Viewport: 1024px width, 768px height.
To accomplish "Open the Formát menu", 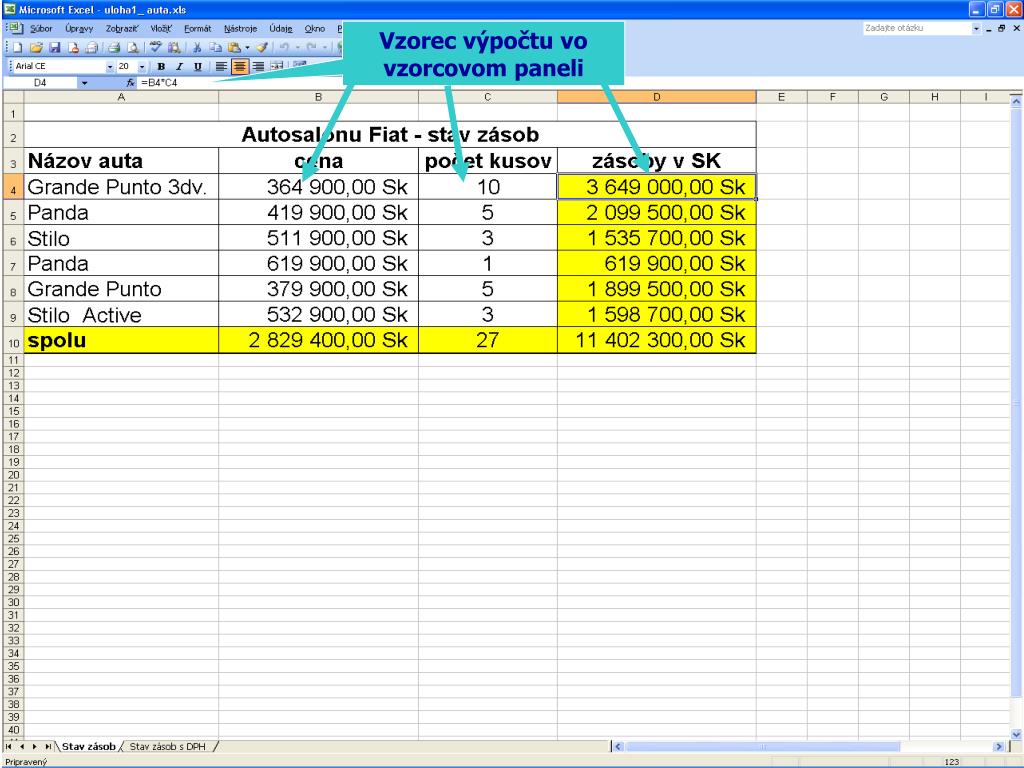I will pyautogui.click(x=198, y=29).
